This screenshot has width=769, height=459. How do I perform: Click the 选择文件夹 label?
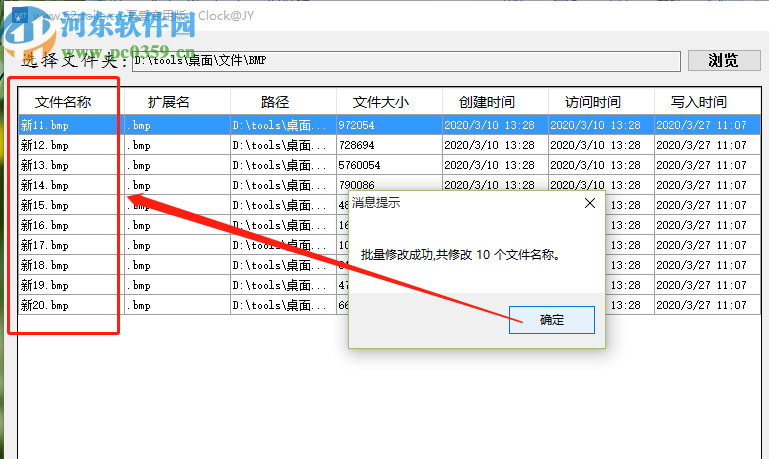tap(75, 60)
